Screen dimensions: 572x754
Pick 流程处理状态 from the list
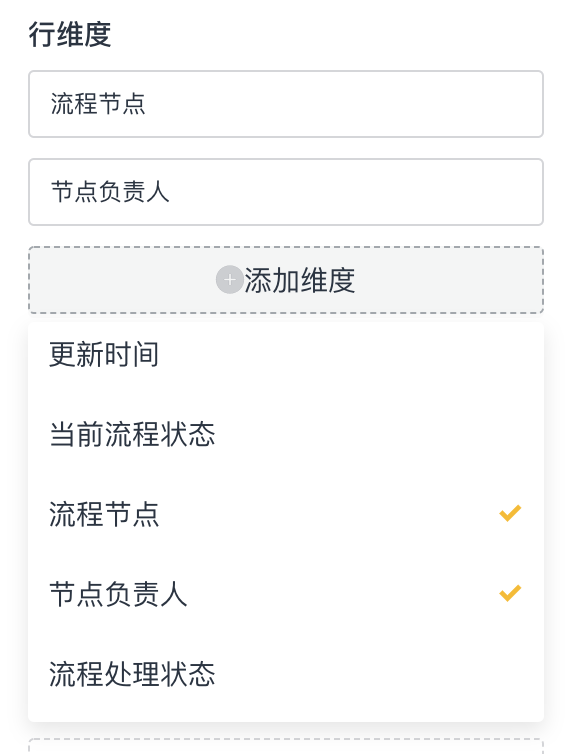286,673
